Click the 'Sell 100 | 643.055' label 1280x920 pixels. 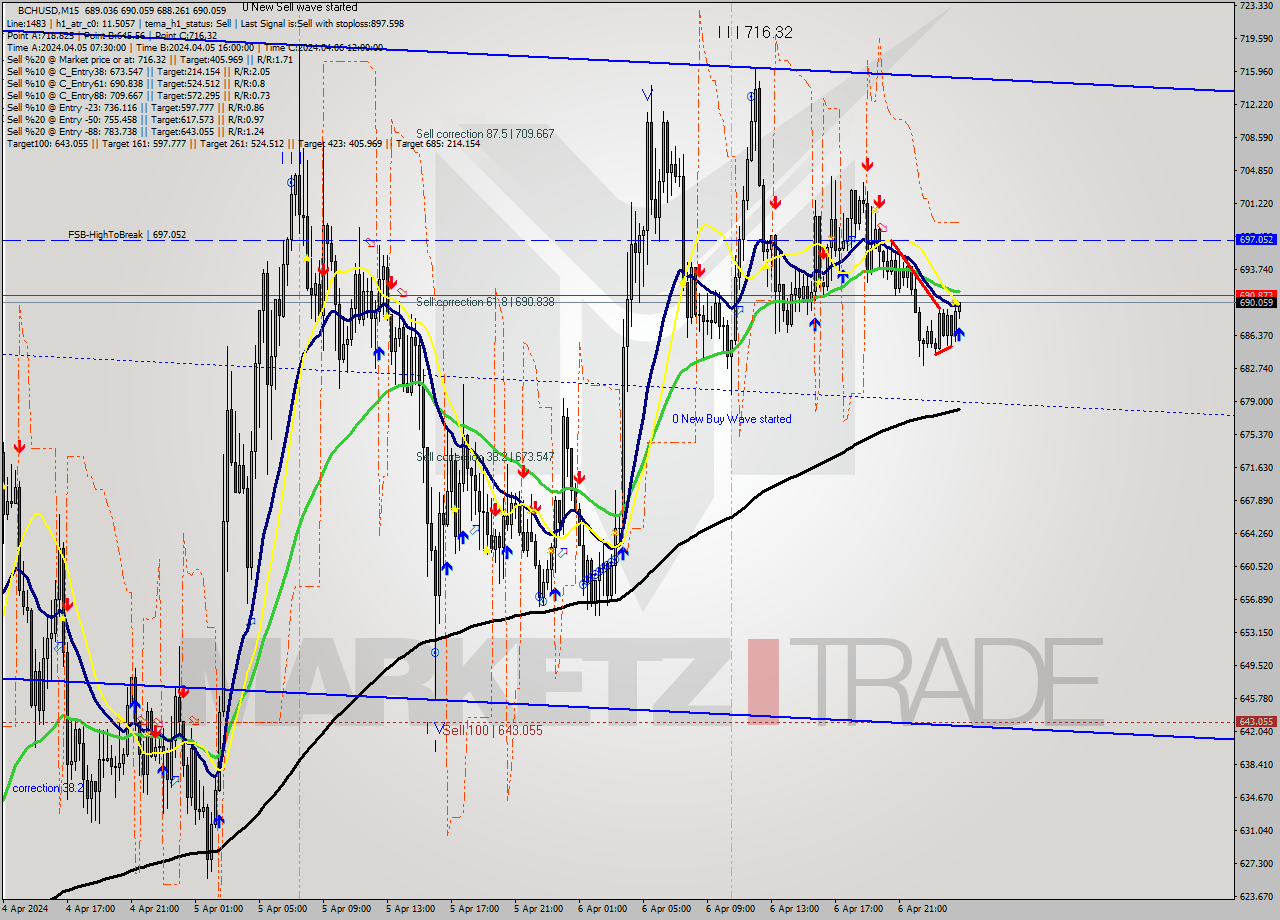click(x=493, y=730)
